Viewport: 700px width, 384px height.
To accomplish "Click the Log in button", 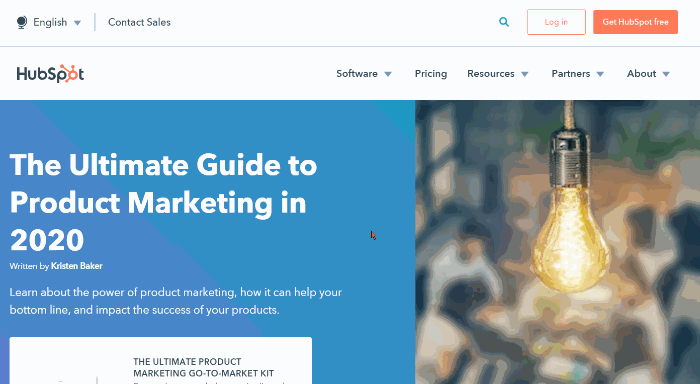I will pos(556,22).
